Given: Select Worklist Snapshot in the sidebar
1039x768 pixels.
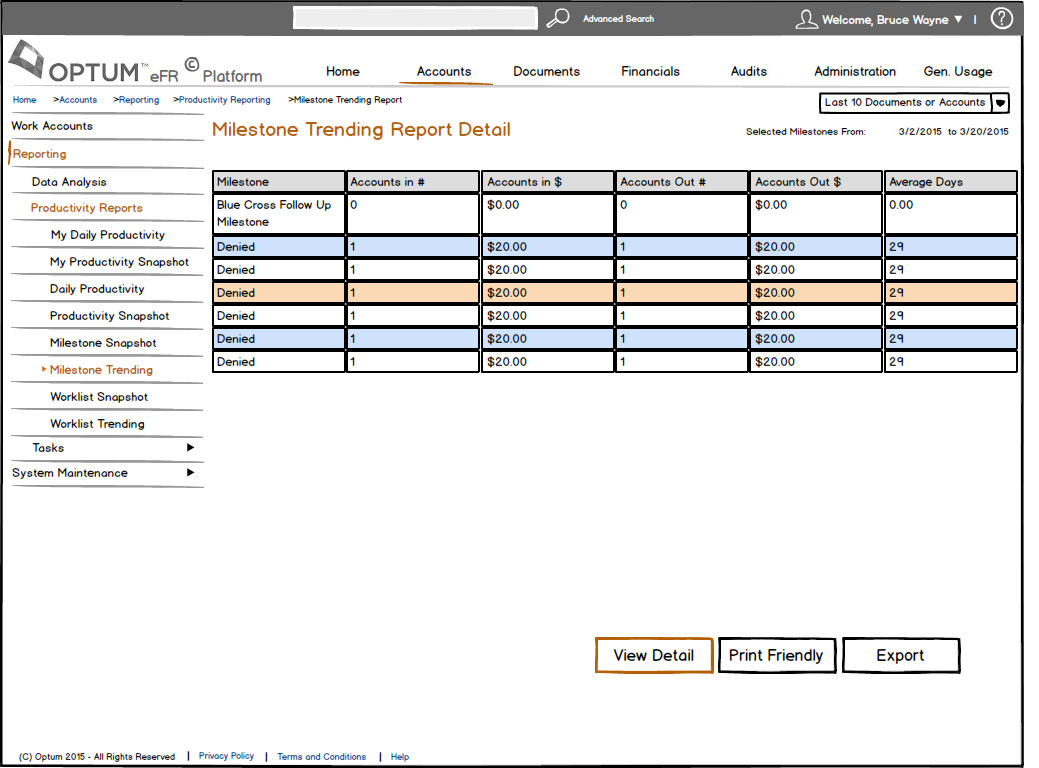Looking at the screenshot, I should (99, 397).
